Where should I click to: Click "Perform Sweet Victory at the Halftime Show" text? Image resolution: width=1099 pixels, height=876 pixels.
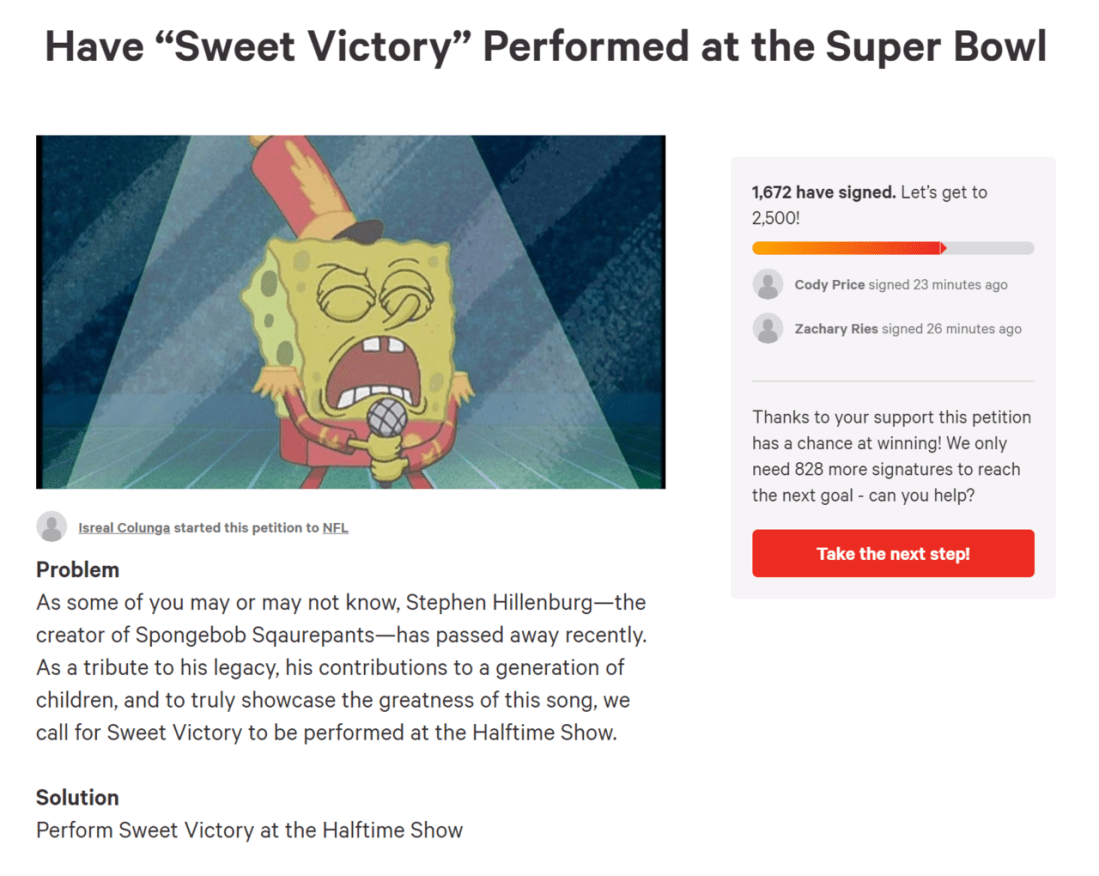(x=249, y=830)
